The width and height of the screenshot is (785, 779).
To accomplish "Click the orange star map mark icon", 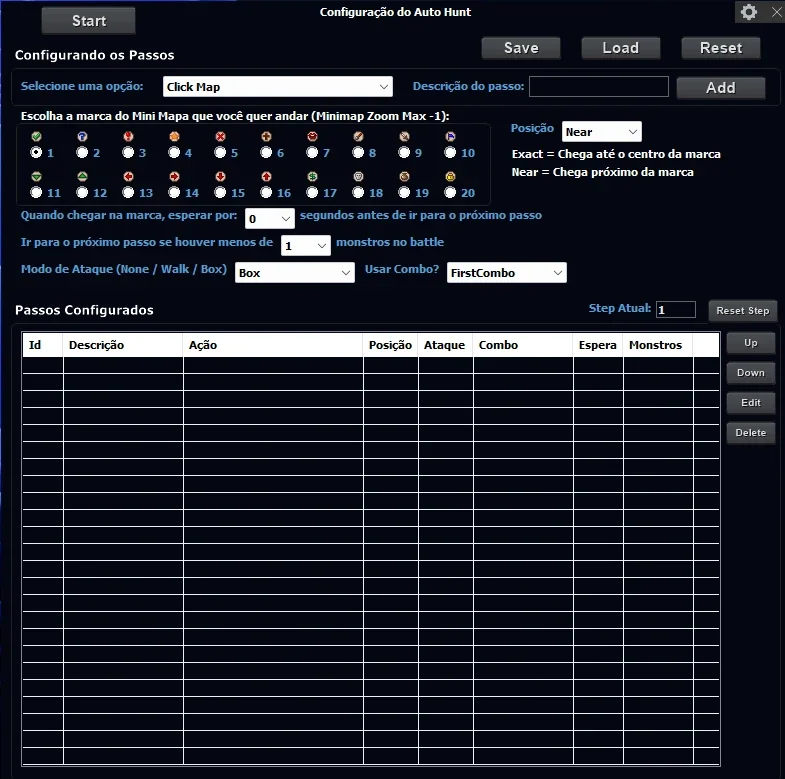I will [x=174, y=136].
